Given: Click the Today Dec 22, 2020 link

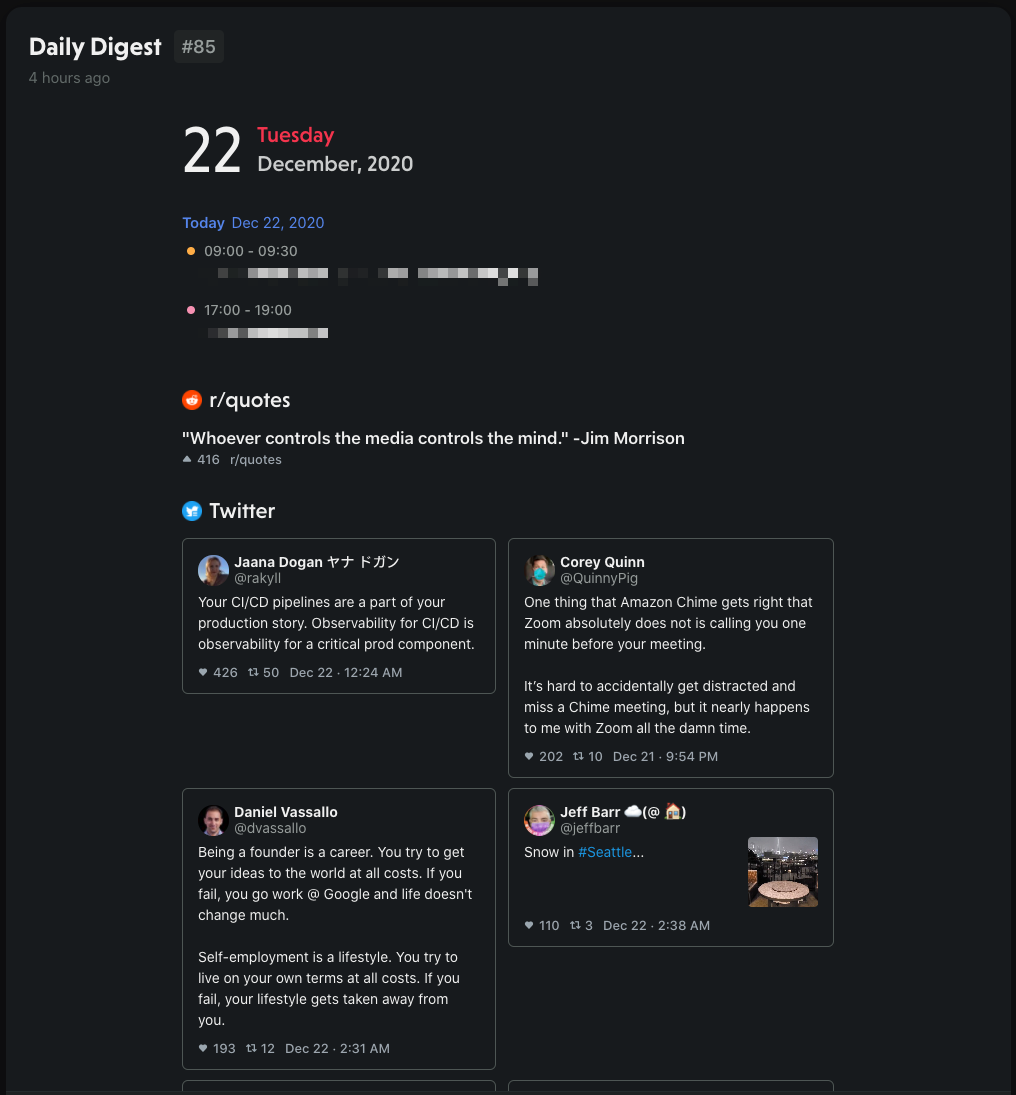Looking at the screenshot, I should 253,223.
